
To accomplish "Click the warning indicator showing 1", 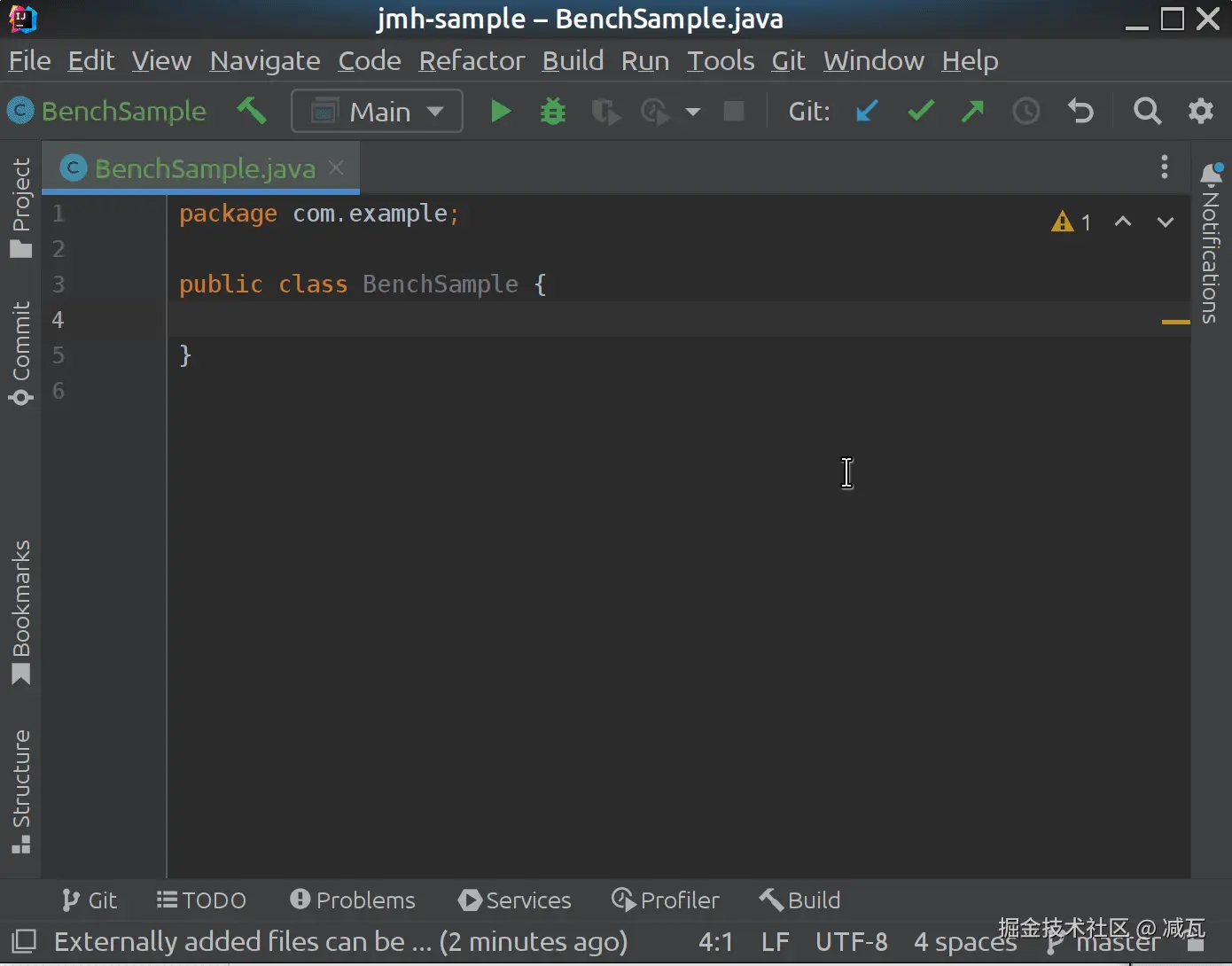I will [x=1071, y=222].
